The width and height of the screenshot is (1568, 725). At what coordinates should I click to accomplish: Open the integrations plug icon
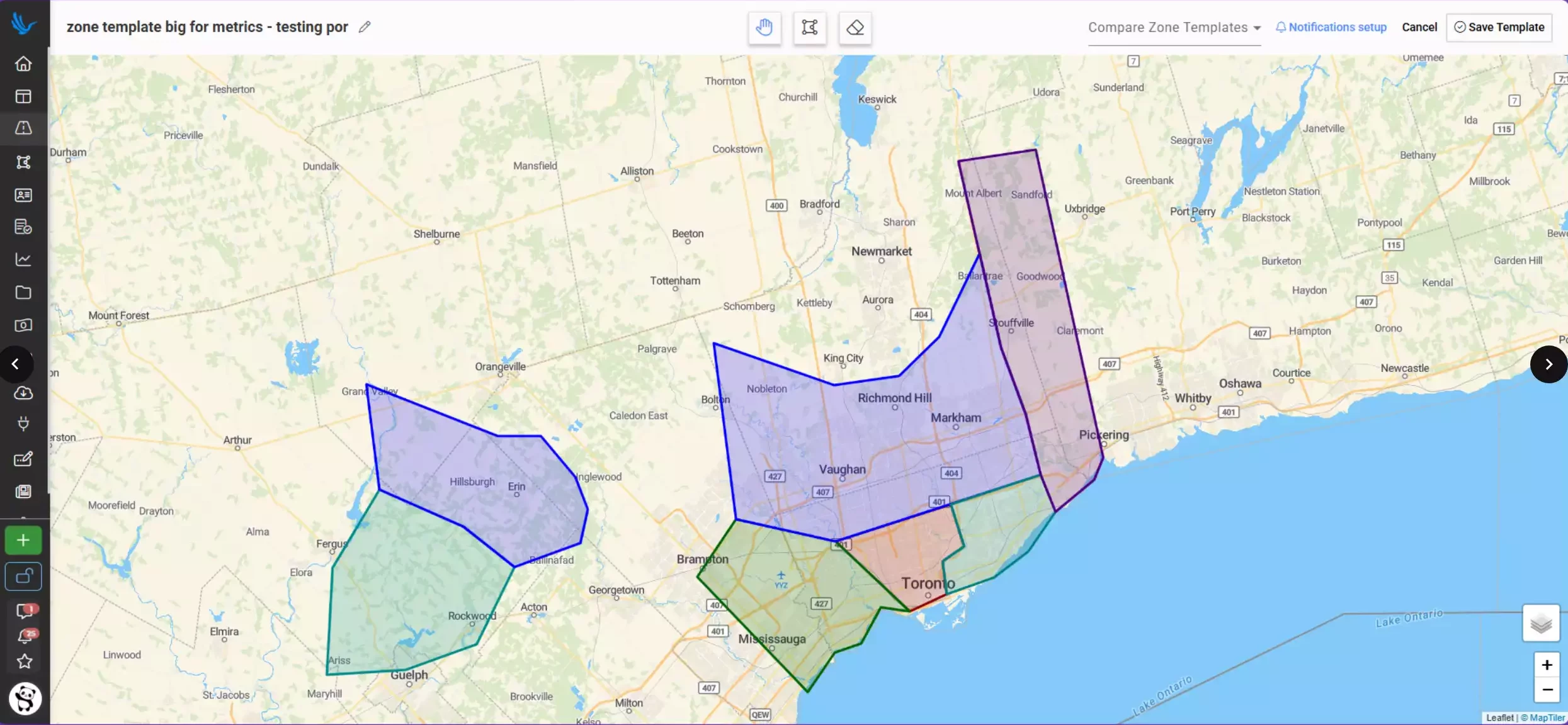pos(23,424)
